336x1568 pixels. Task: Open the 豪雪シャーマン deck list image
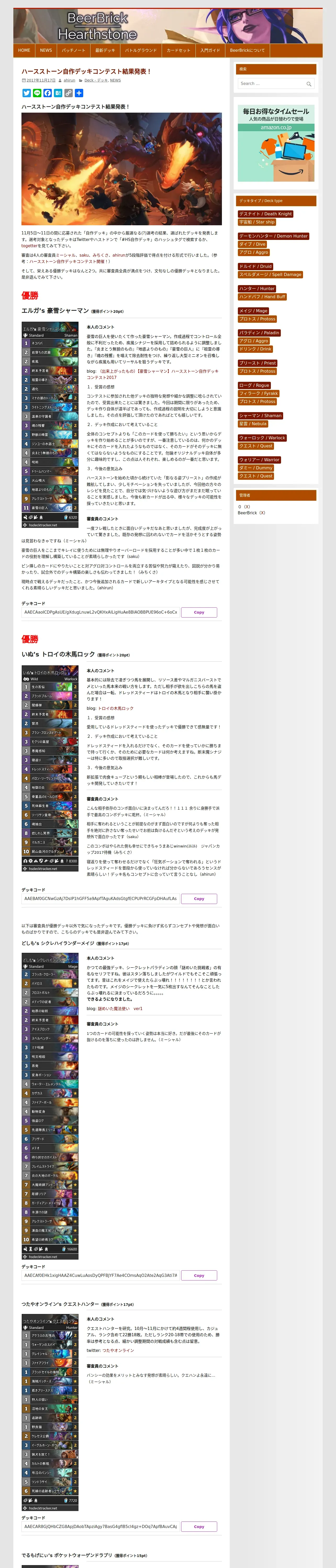(x=50, y=425)
